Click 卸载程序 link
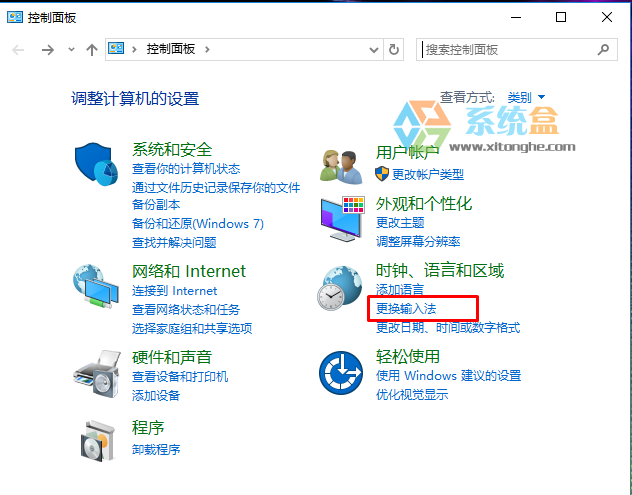The image size is (632, 495). (x=156, y=449)
